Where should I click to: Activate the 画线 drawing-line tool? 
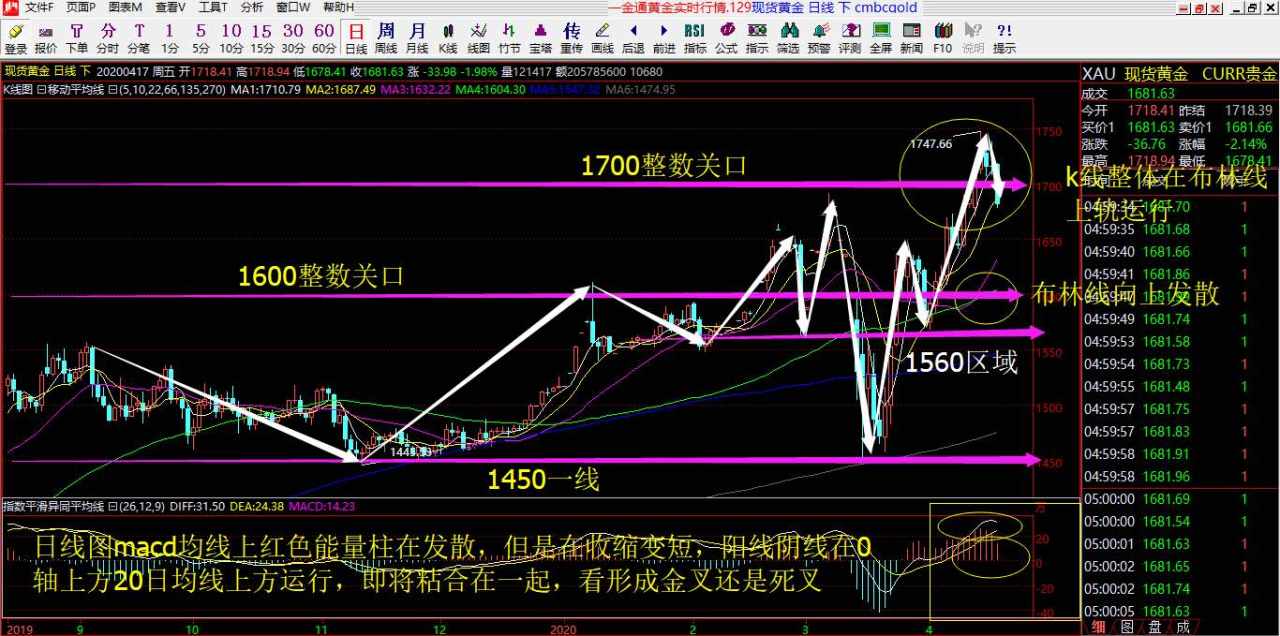(602, 38)
